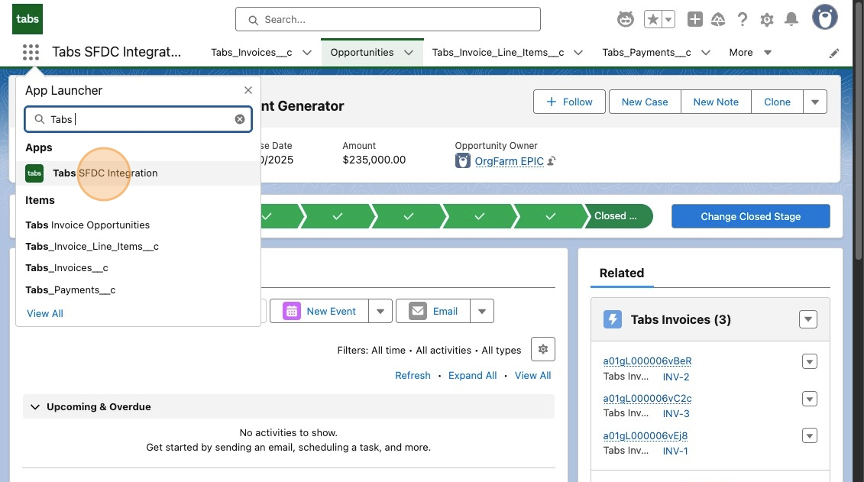Click change owner icon beside OrgFarm EPIC

551,161
